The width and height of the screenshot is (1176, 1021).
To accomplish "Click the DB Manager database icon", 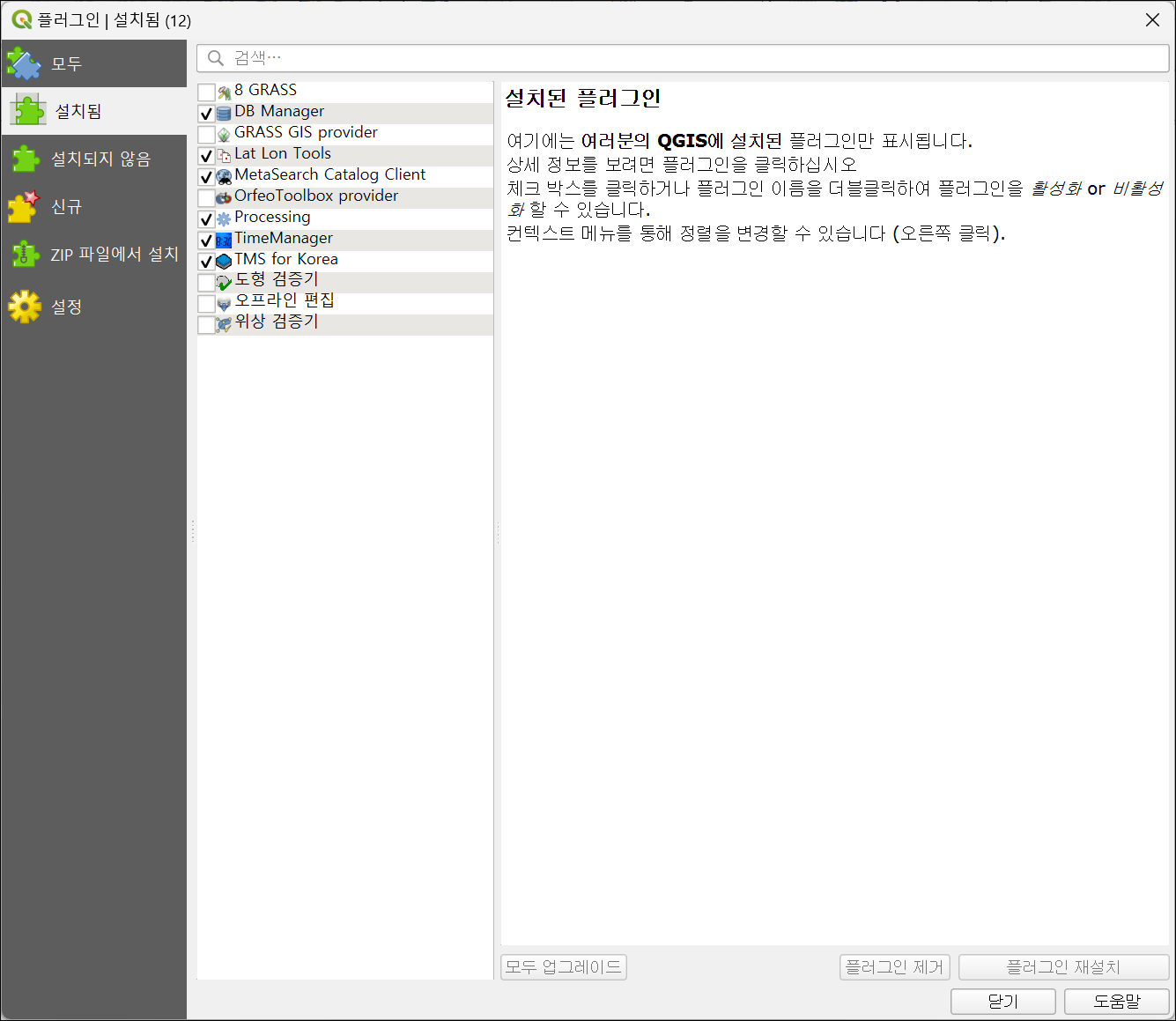I will [224, 114].
